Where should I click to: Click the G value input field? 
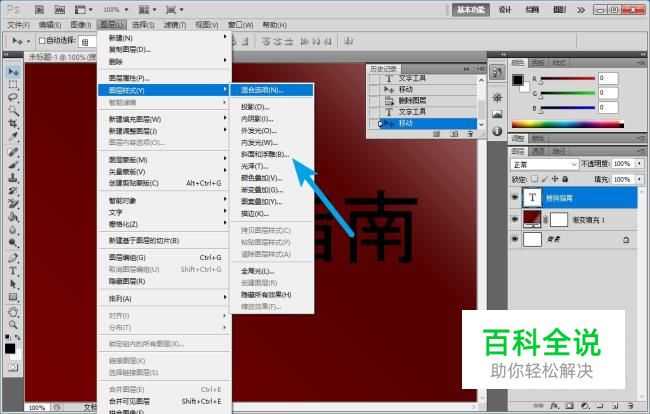[608, 93]
